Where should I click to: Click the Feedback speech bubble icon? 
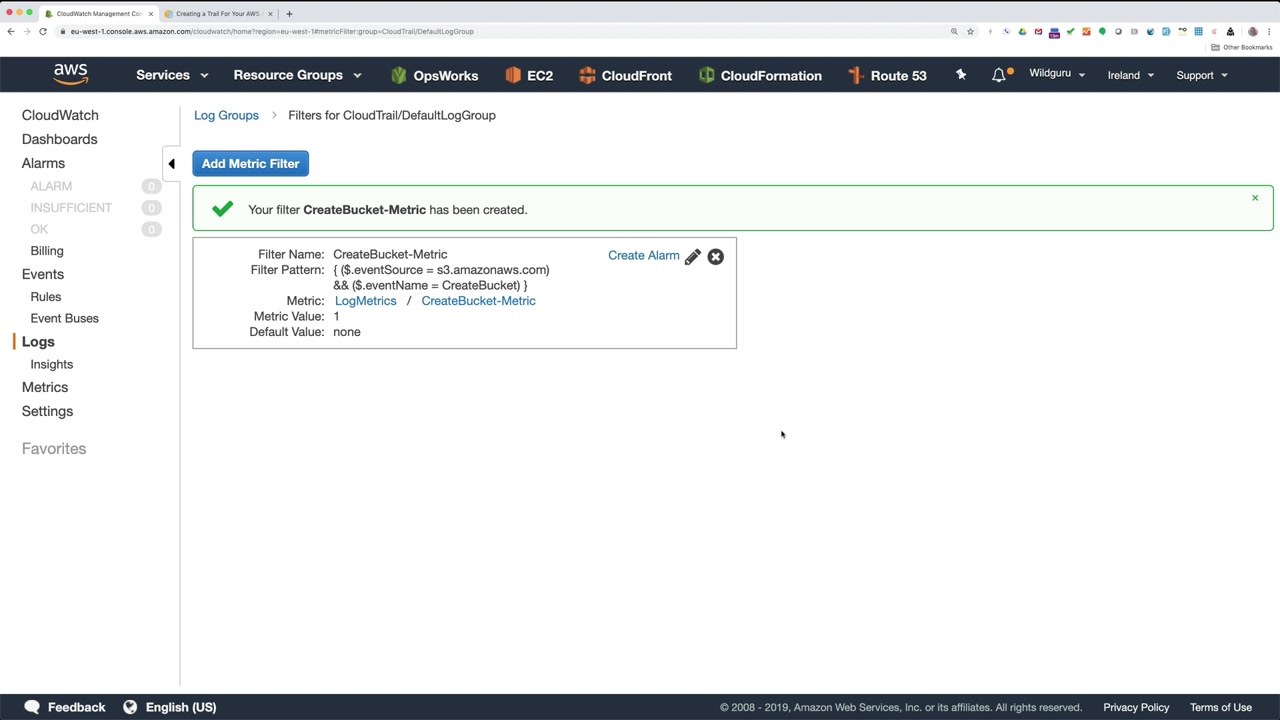pyautogui.click(x=32, y=707)
